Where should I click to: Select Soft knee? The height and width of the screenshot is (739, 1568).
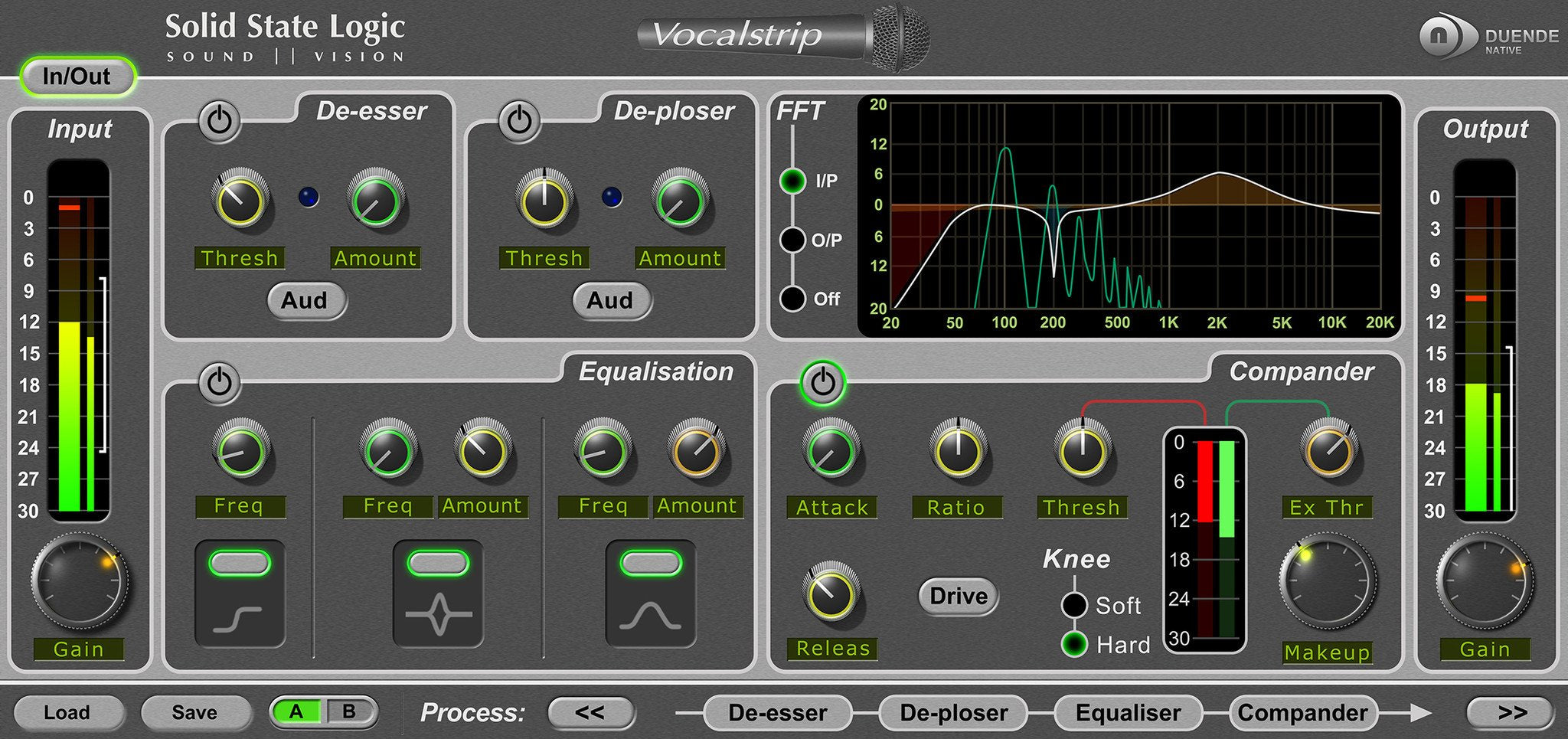pos(1074,605)
